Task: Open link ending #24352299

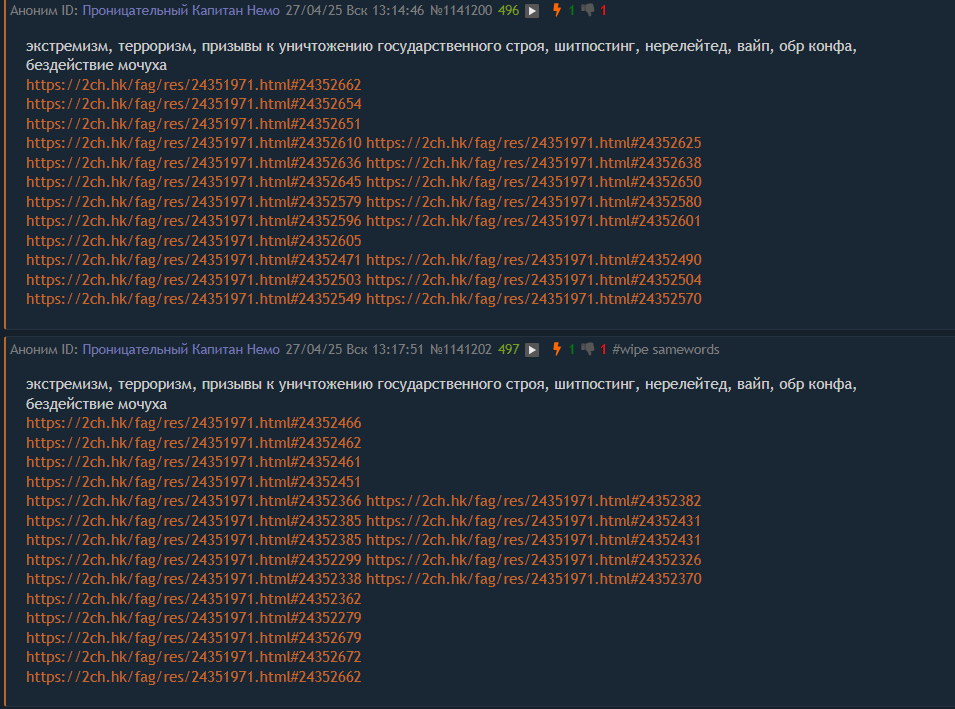Action: pyautogui.click(x=194, y=560)
